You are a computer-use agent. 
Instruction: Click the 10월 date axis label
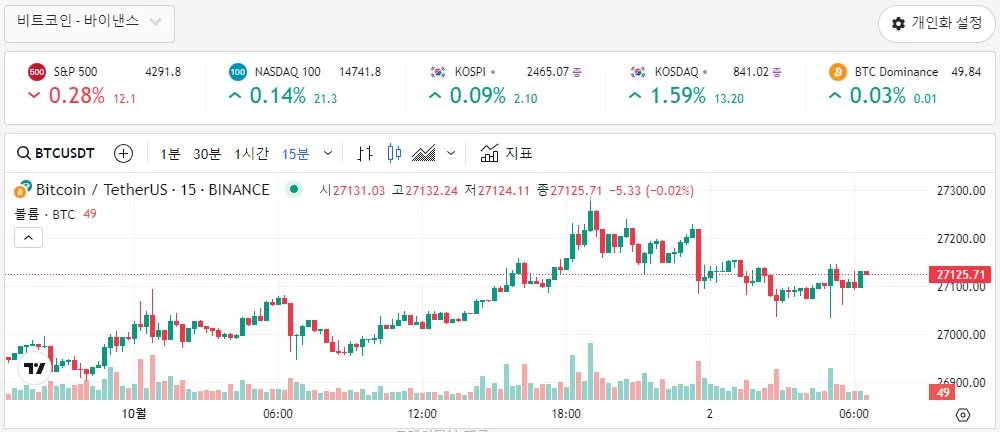[x=133, y=413]
